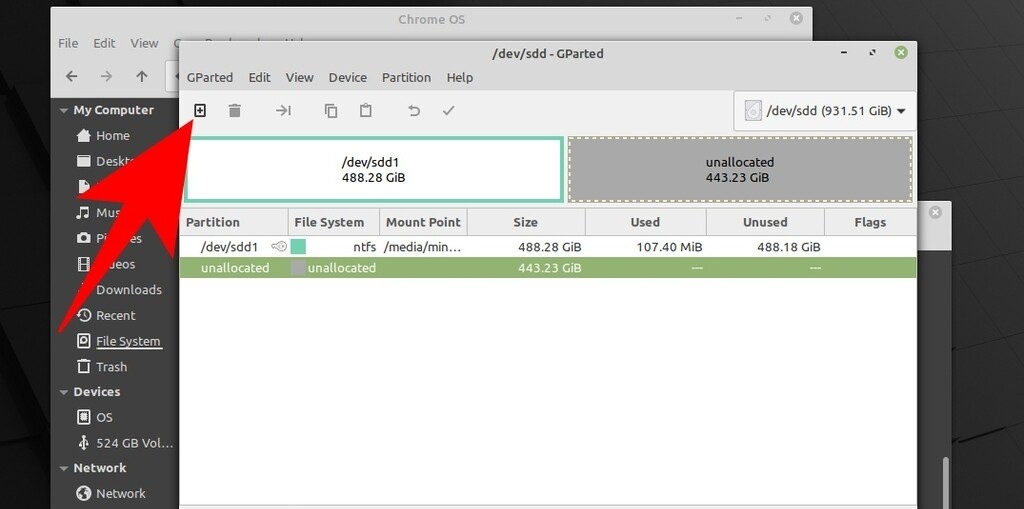Click the Music note icon in sidebar

pos(83,212)
